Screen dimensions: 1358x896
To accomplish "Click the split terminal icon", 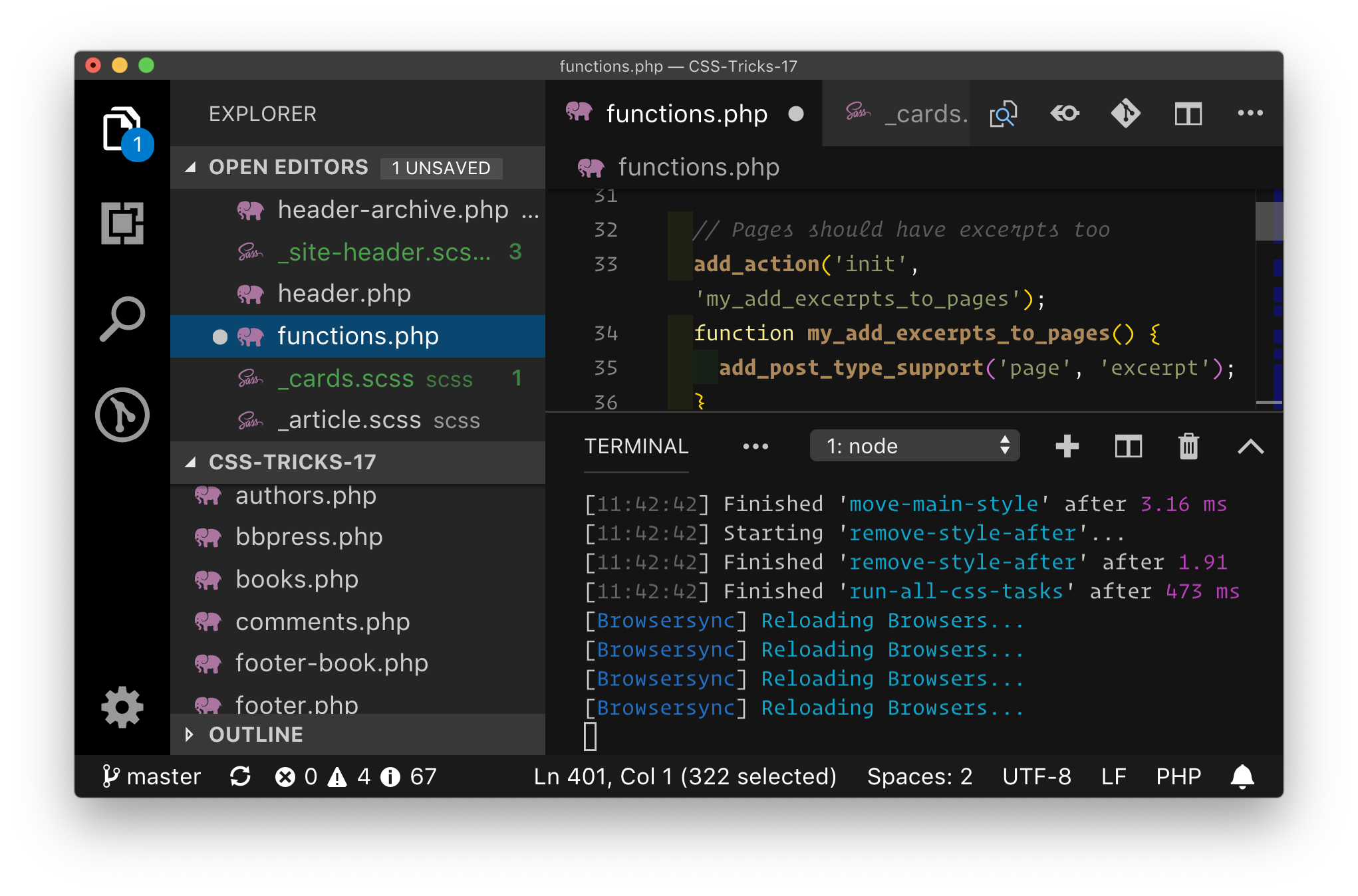I will [1128, 446].
